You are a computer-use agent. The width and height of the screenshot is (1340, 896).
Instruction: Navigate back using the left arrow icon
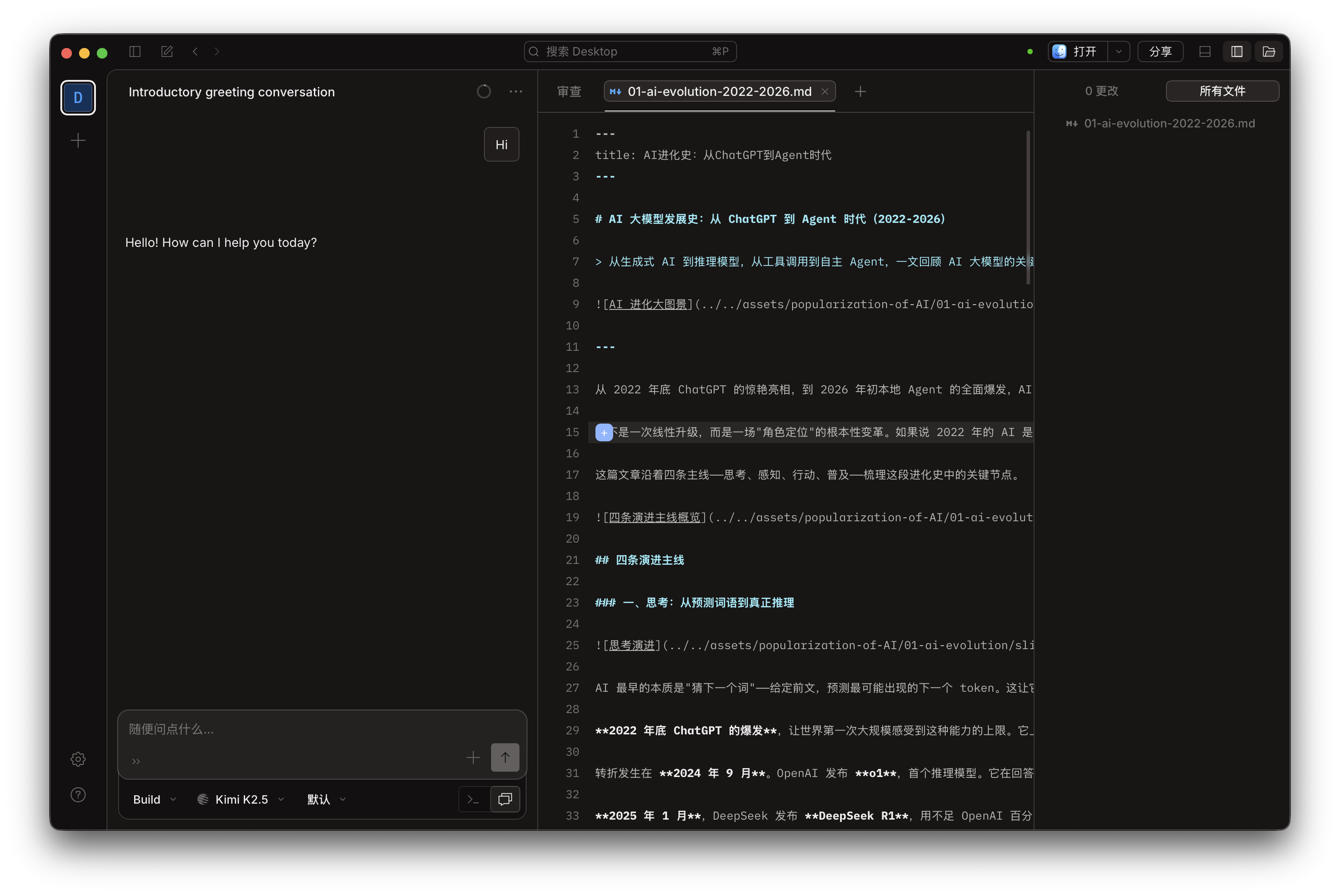(195, 52)
